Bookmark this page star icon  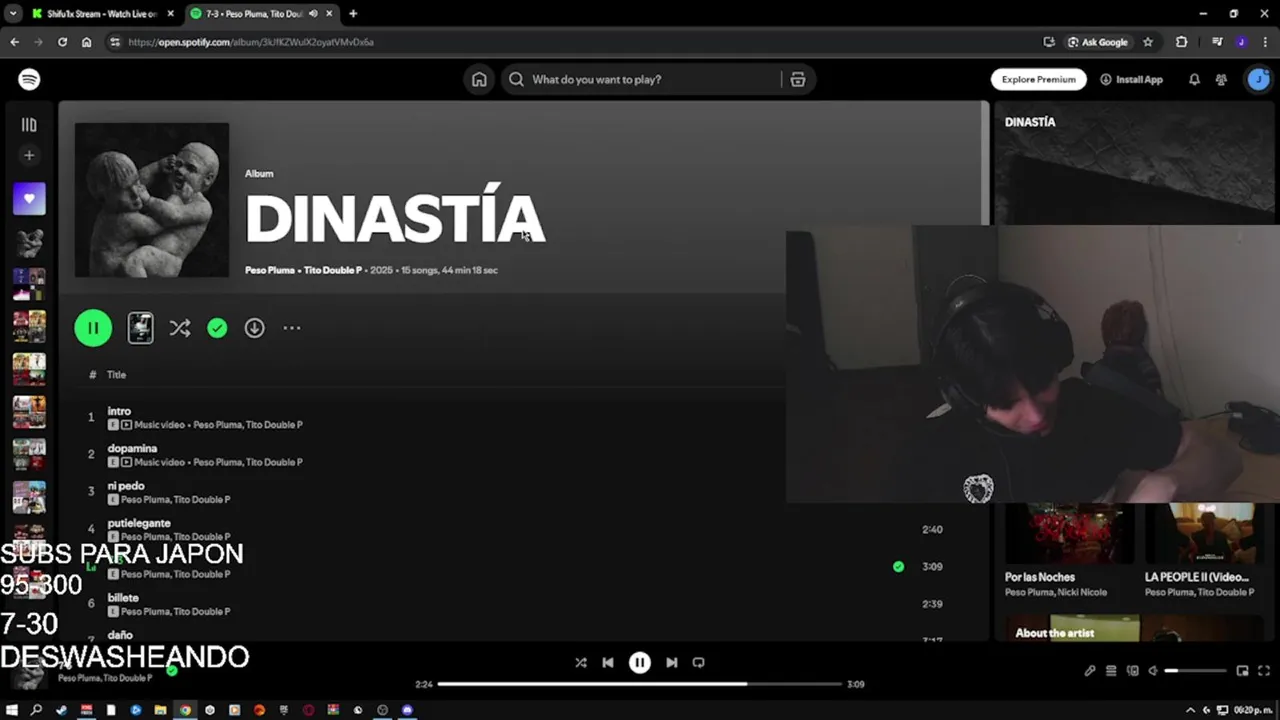[1148, 42]
